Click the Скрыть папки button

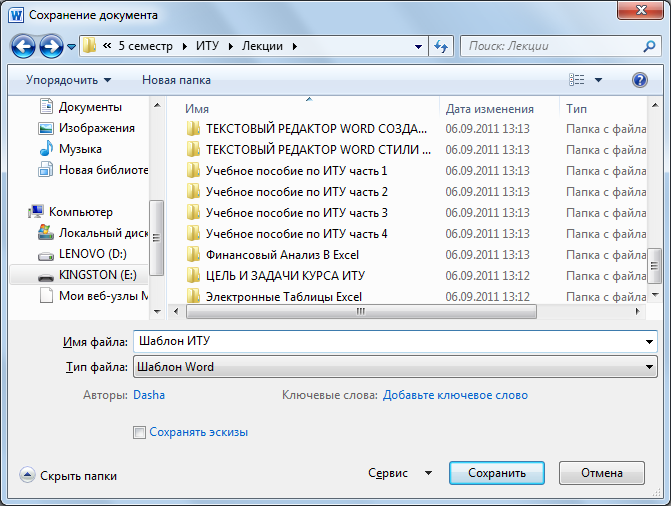[x=68, y=475]
